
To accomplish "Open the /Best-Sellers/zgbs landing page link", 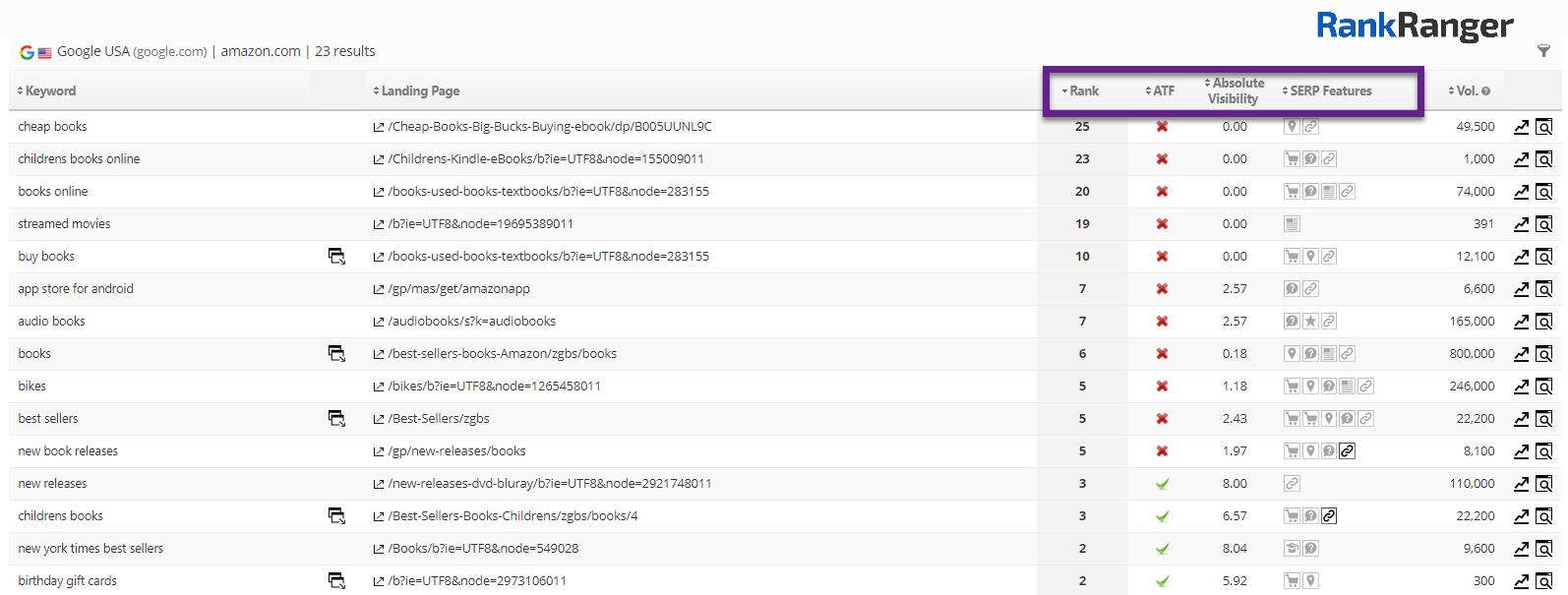I will [439, 419].
